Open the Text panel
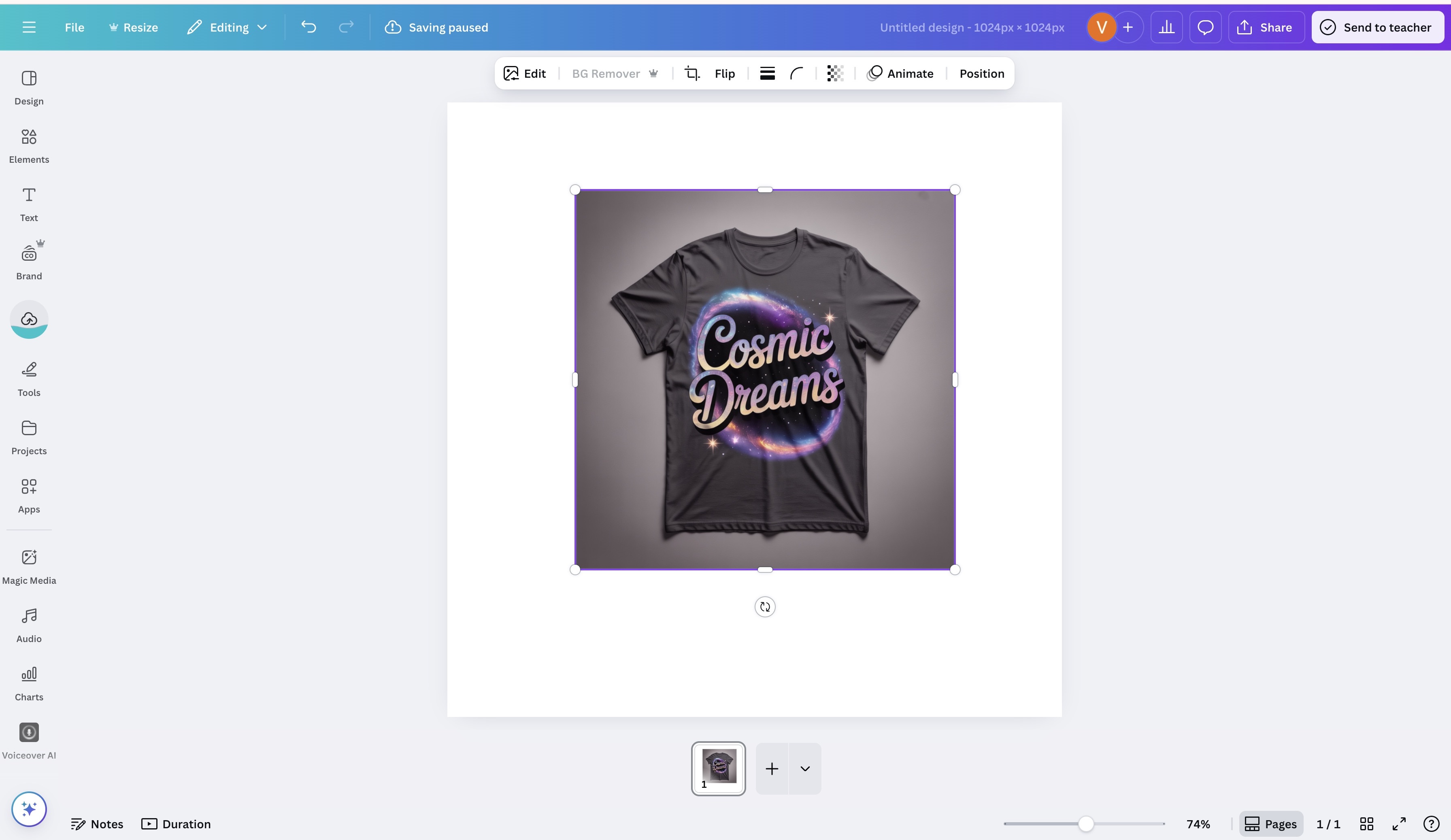Image resolution: width=1451 pixels, height=840 pixels. (x=29, y=204)
